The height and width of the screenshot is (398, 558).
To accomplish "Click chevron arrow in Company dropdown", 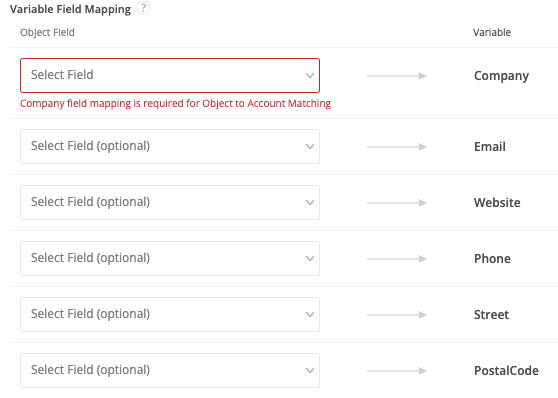I will coord(310,75).
